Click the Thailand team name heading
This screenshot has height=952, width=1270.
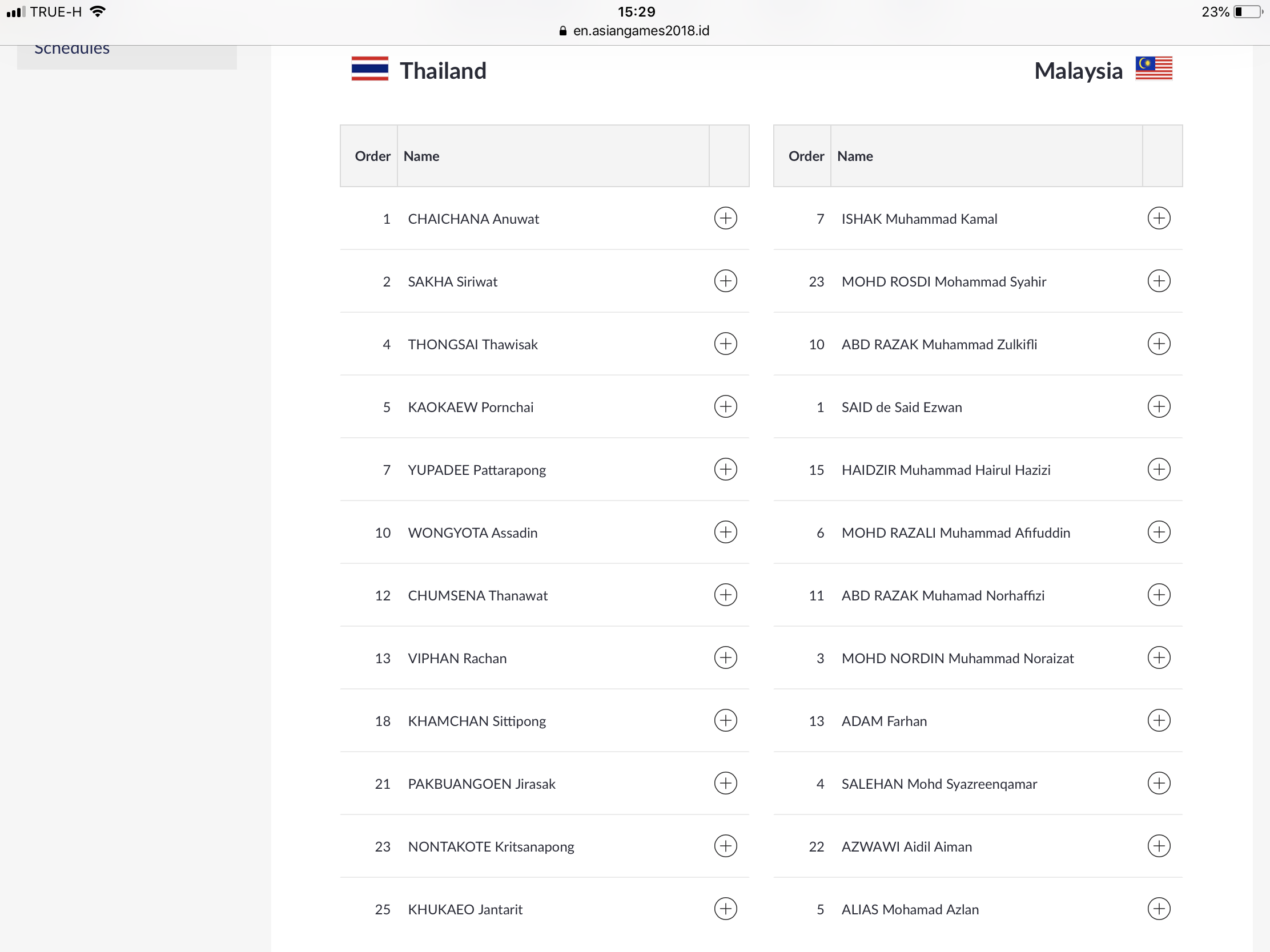point(443,71)
